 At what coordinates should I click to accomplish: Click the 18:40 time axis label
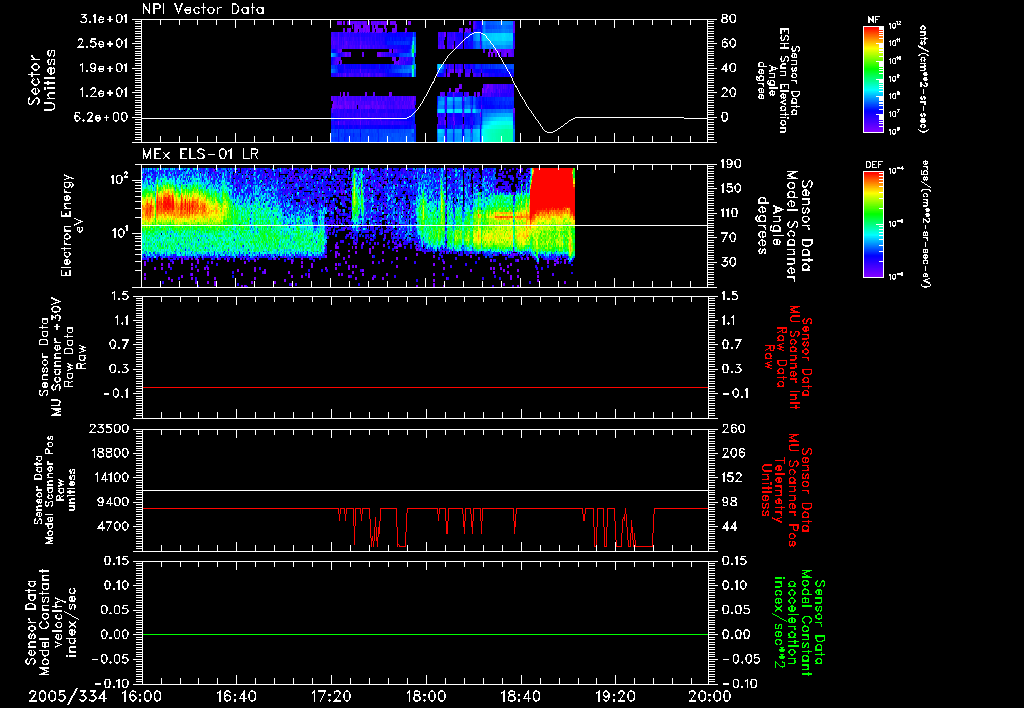click(520, 697)
